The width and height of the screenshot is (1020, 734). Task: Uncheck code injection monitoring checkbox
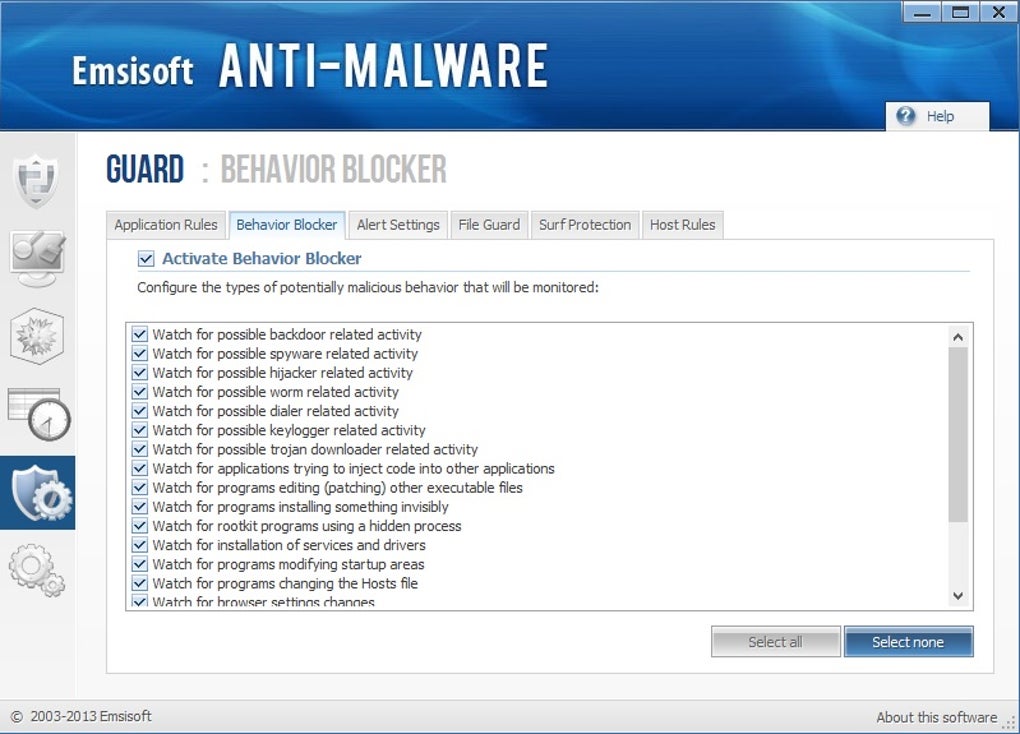tap(140, 469)
